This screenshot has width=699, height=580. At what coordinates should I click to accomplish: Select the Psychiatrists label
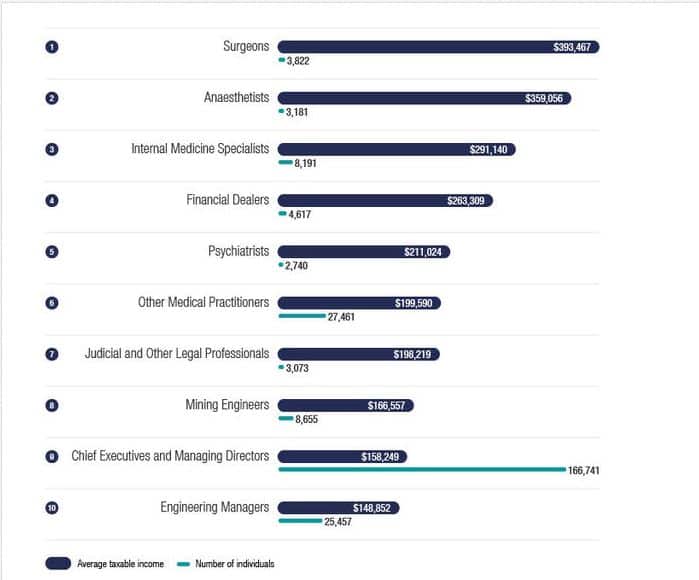pyautogui.click(x=238, y=251)
